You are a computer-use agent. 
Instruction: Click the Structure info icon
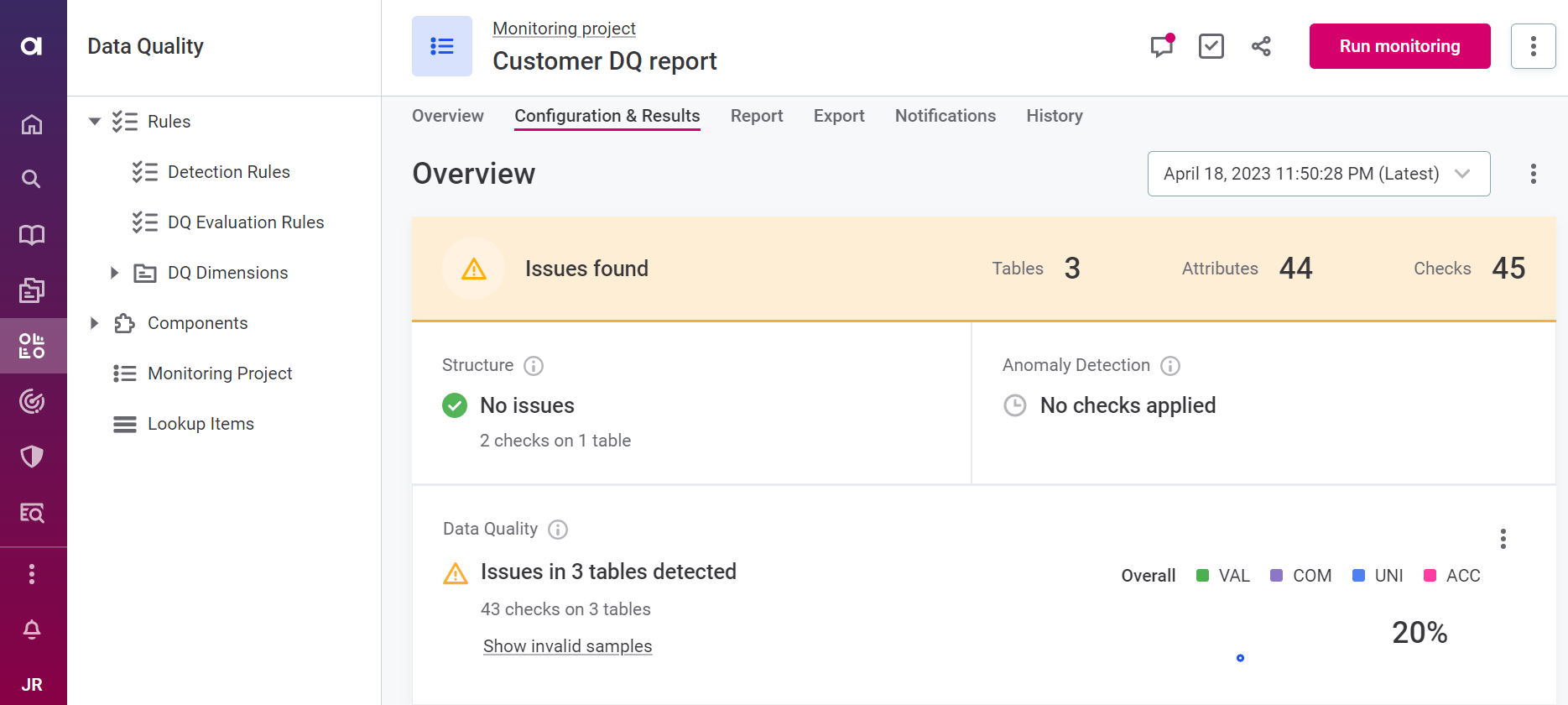tap(534, 366)
